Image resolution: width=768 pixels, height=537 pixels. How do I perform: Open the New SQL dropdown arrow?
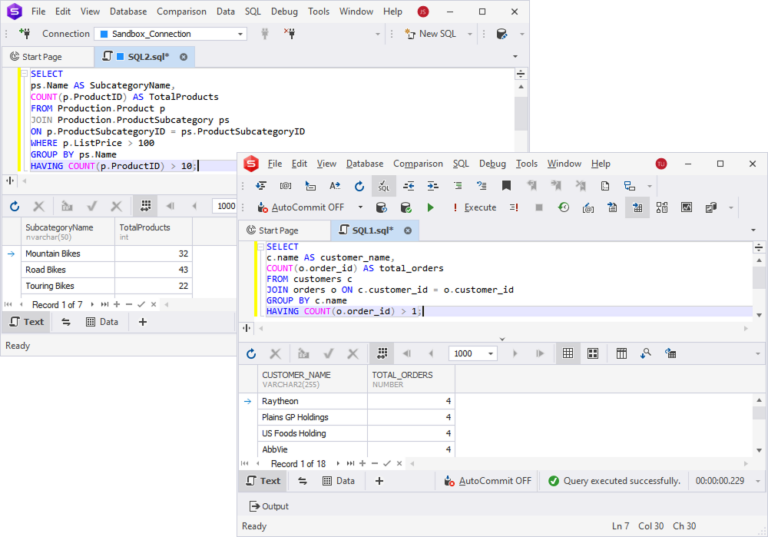(x=466, y=34)
